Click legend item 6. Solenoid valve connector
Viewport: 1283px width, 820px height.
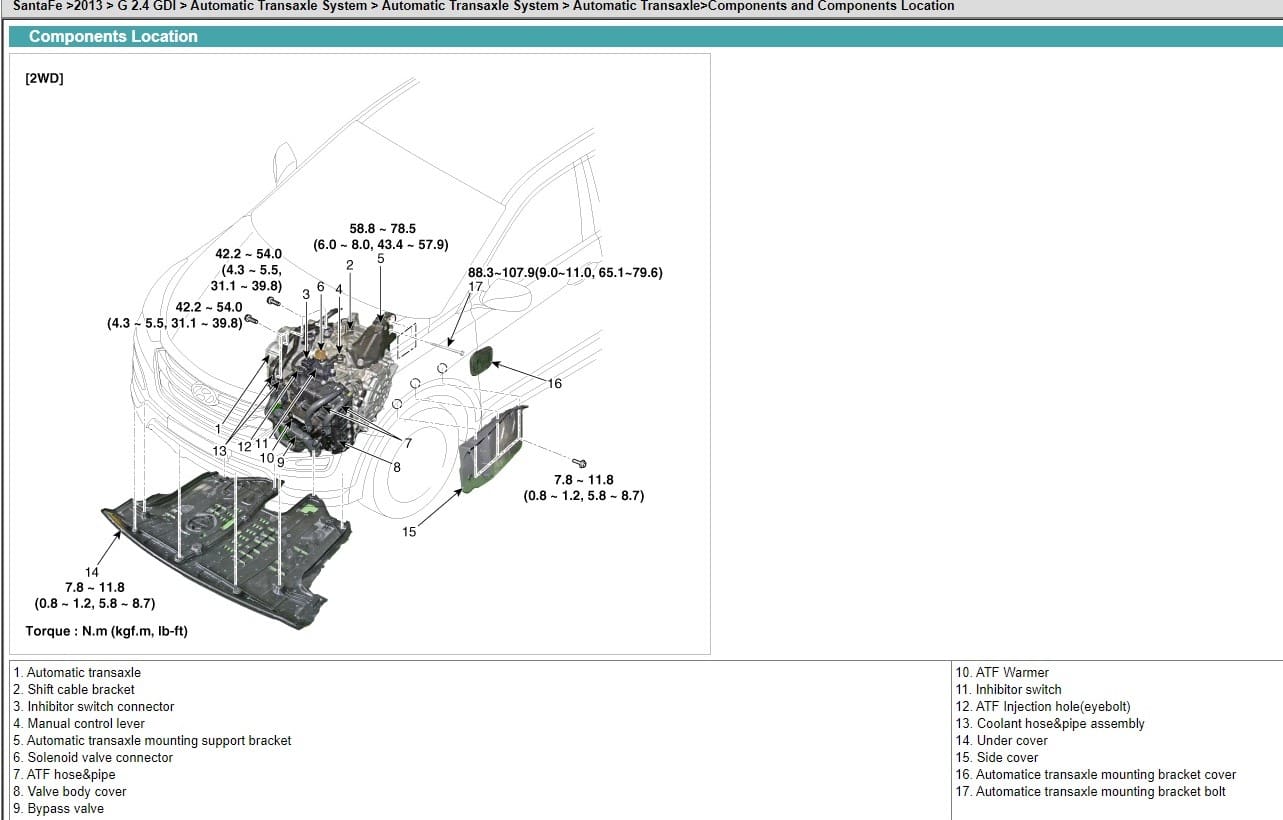pyautogui.click(x=93, y=758)
